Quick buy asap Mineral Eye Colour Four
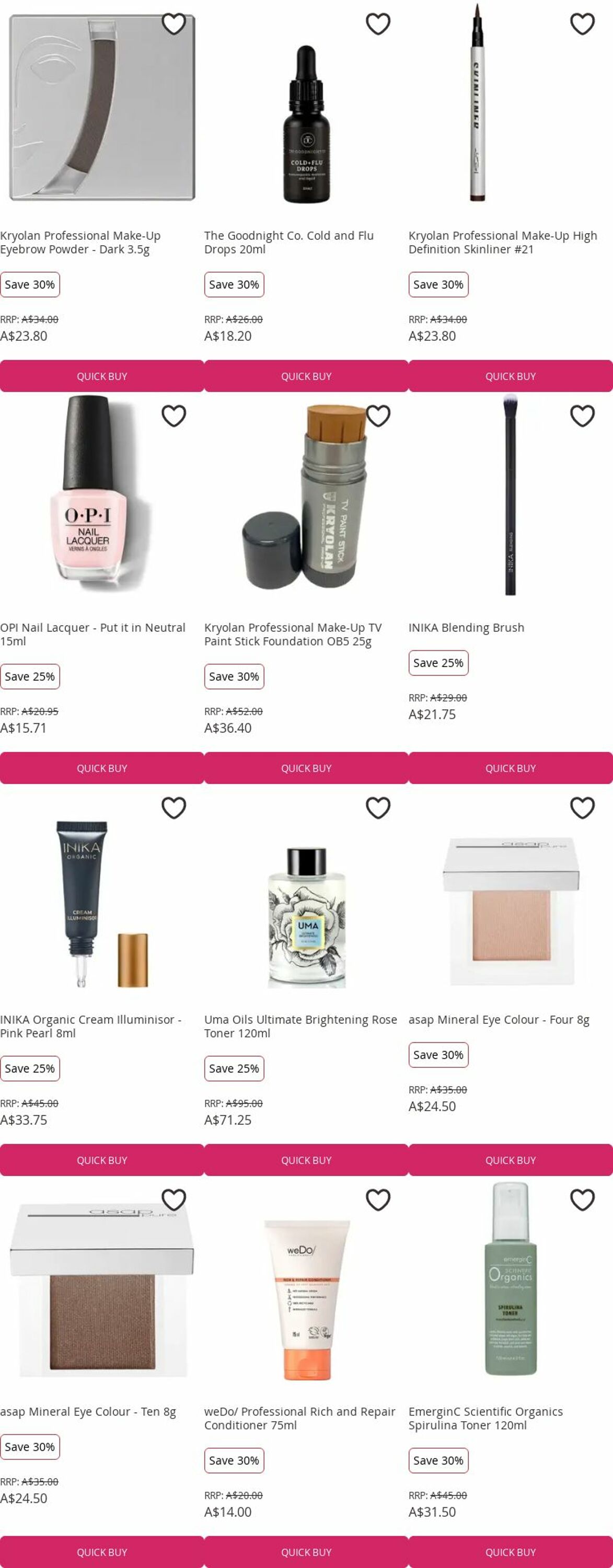The height and width of the screenshot is (1568, 613). point(511,1160)
